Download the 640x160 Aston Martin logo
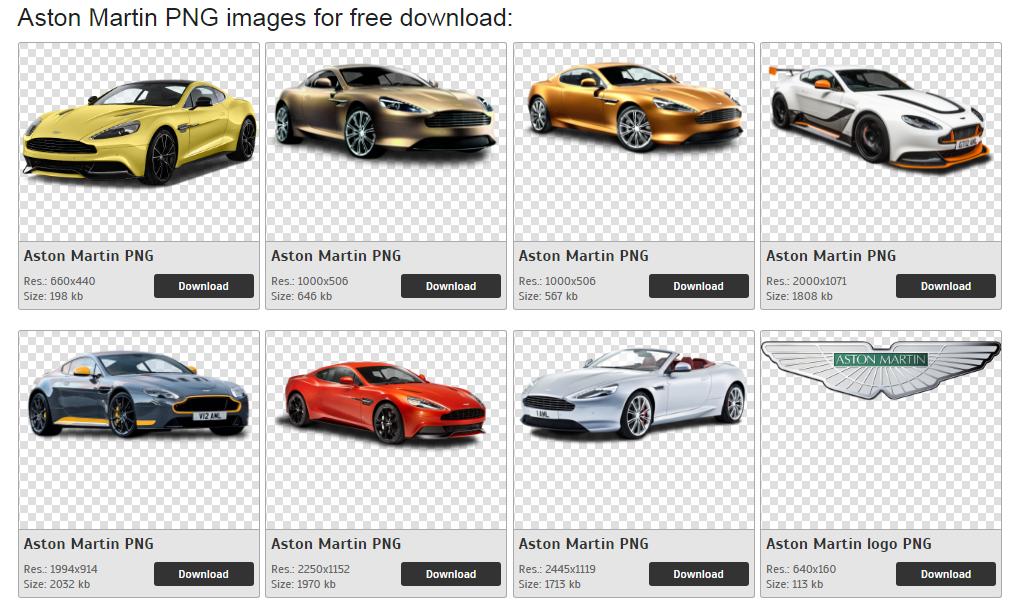The width and height of the screenshot is (1012, 606). click(946, 574)
